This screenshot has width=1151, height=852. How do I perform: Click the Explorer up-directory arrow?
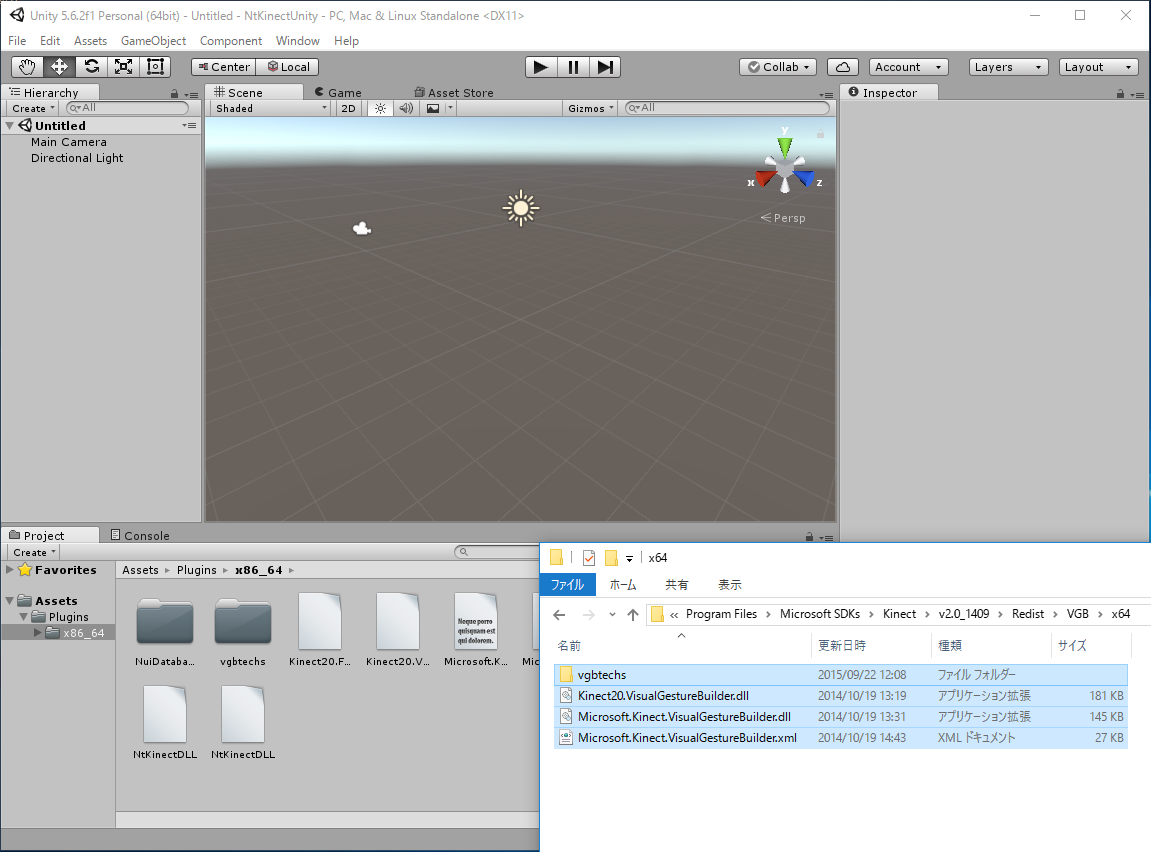tap(632, 614)
